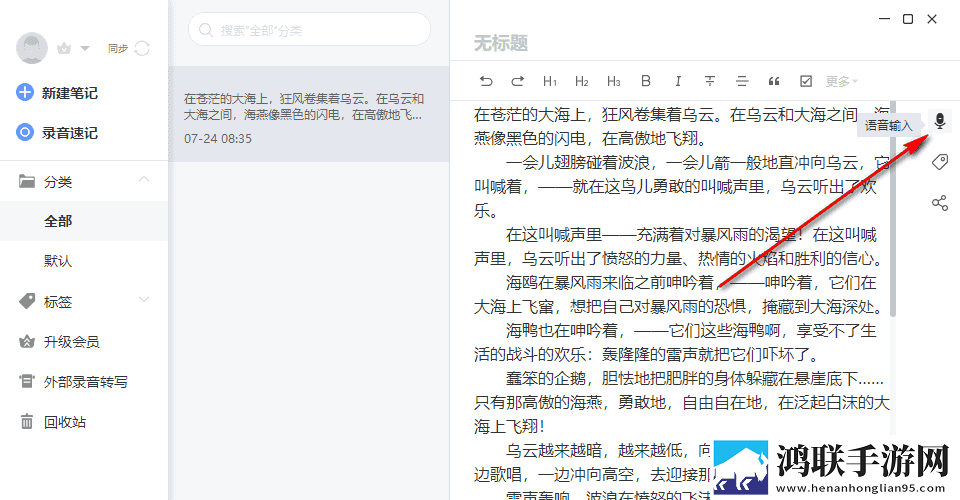This screenshot has width=960, height=500.
Task: Toggle italic formatting I
Action: point(678,81)
